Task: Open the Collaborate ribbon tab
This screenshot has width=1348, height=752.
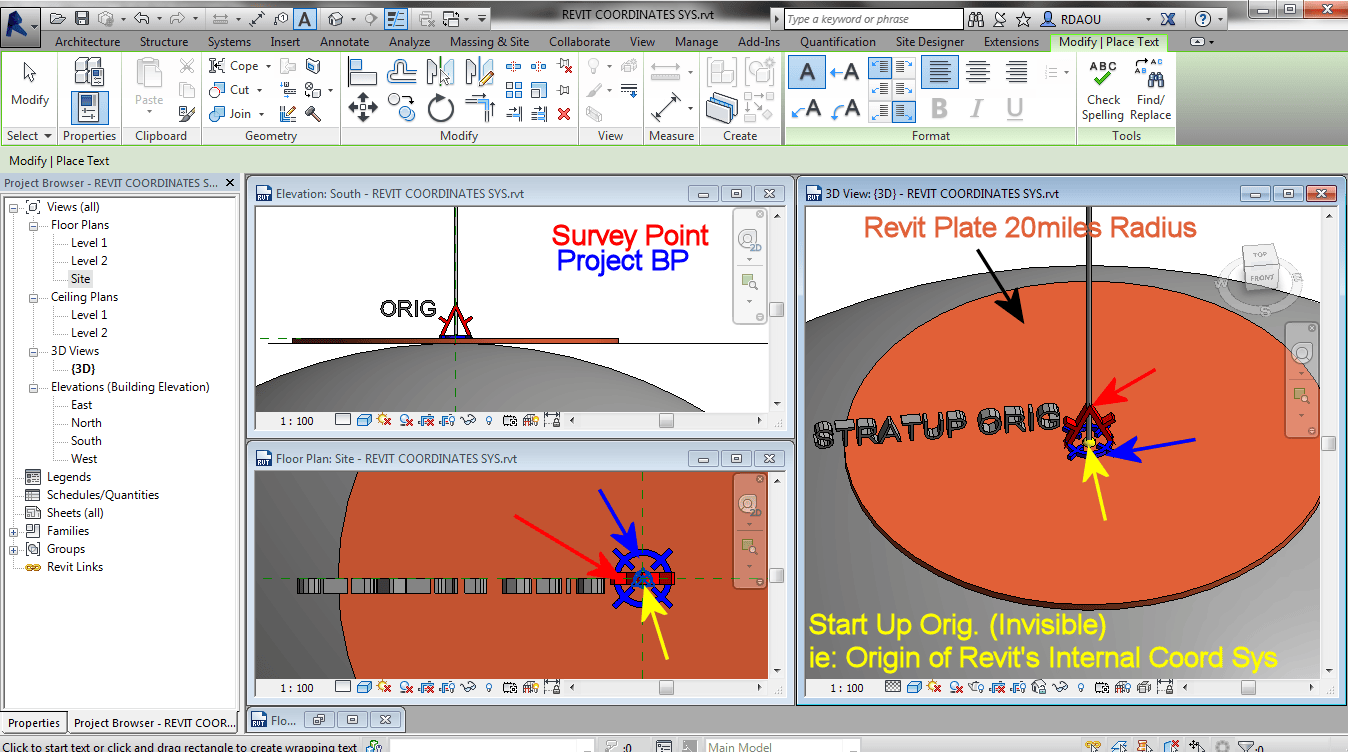Action: coord(579,42)
